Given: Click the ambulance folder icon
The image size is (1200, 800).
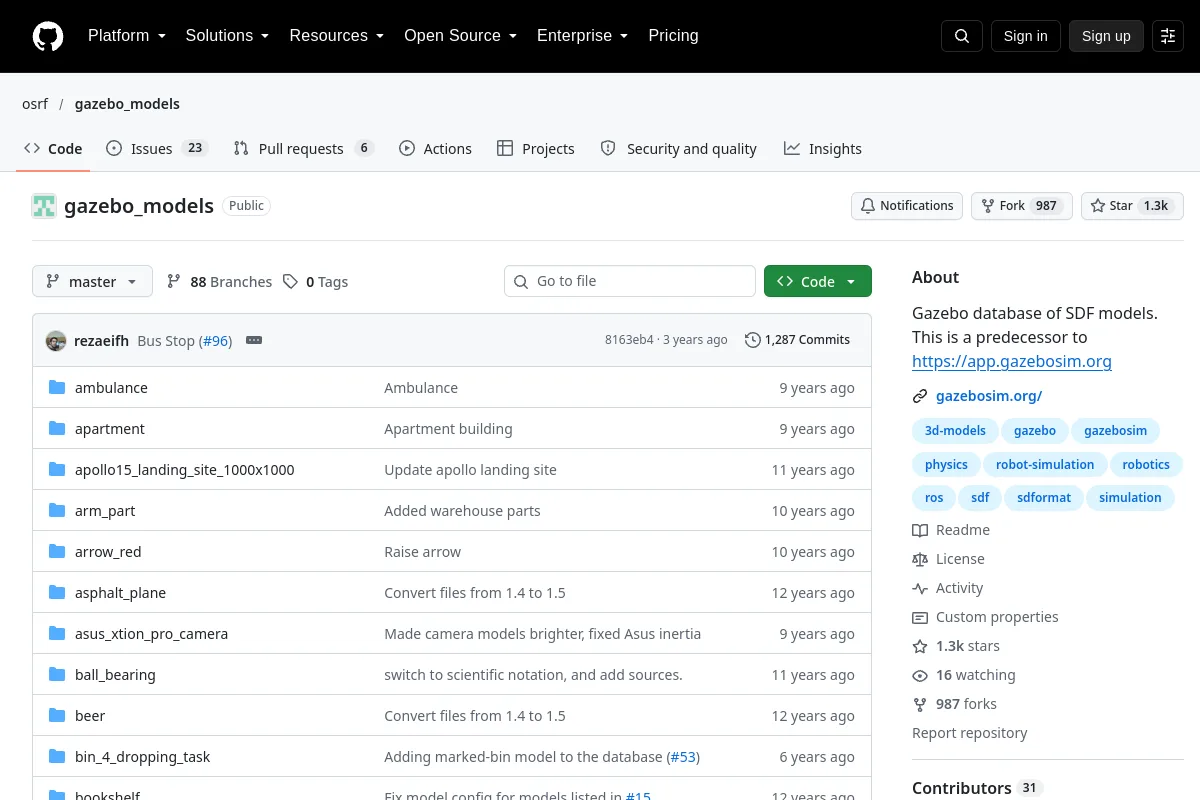Looking at the screenshot, I should 57,388.
